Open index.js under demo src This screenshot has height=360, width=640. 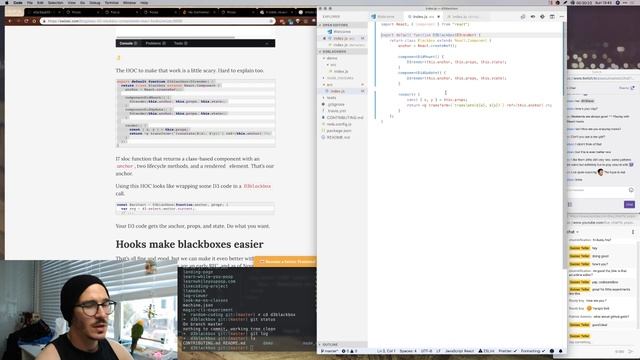(x=341, y=71)
